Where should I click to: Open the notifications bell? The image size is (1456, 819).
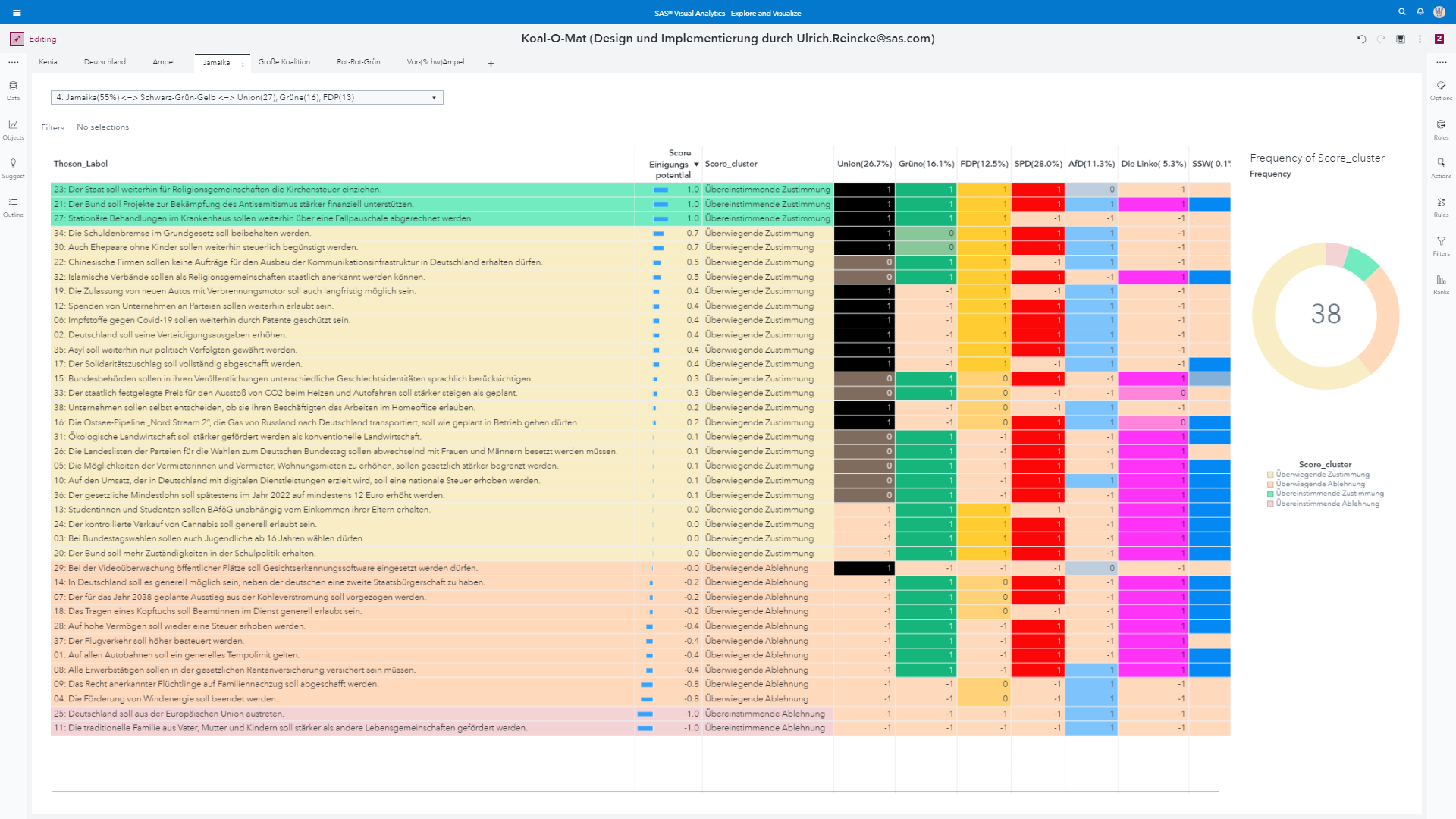click(1420, 12)
